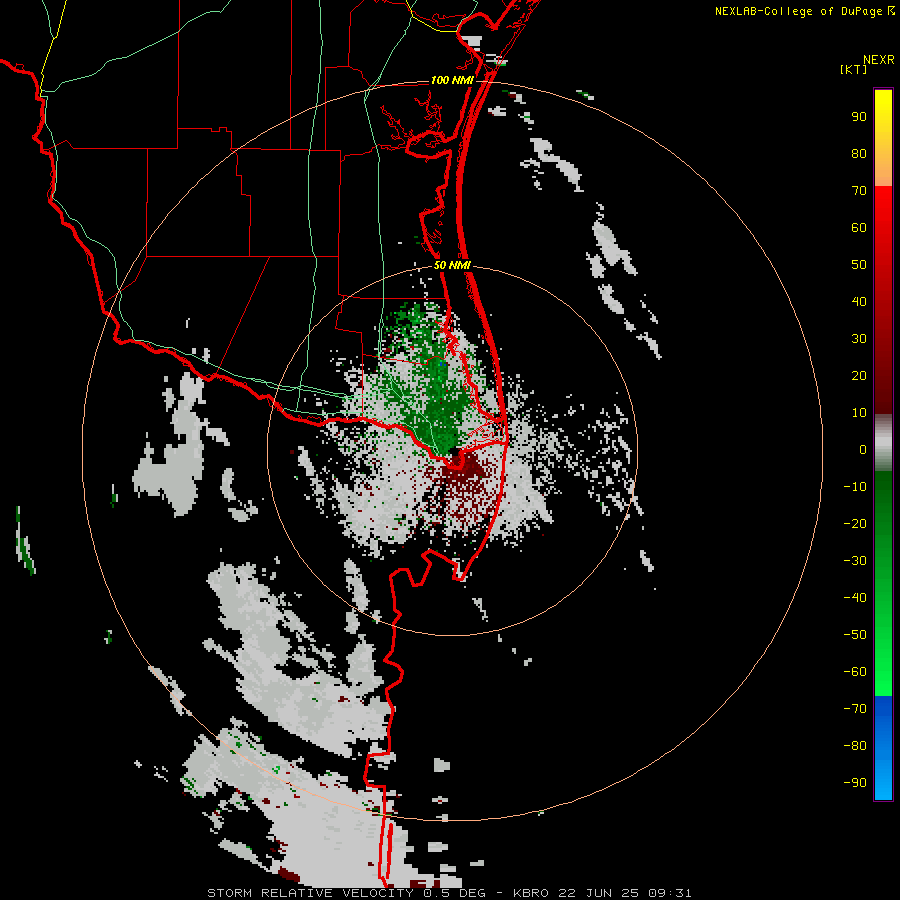Click the blue bottom color bar segment

click(883, 747)
